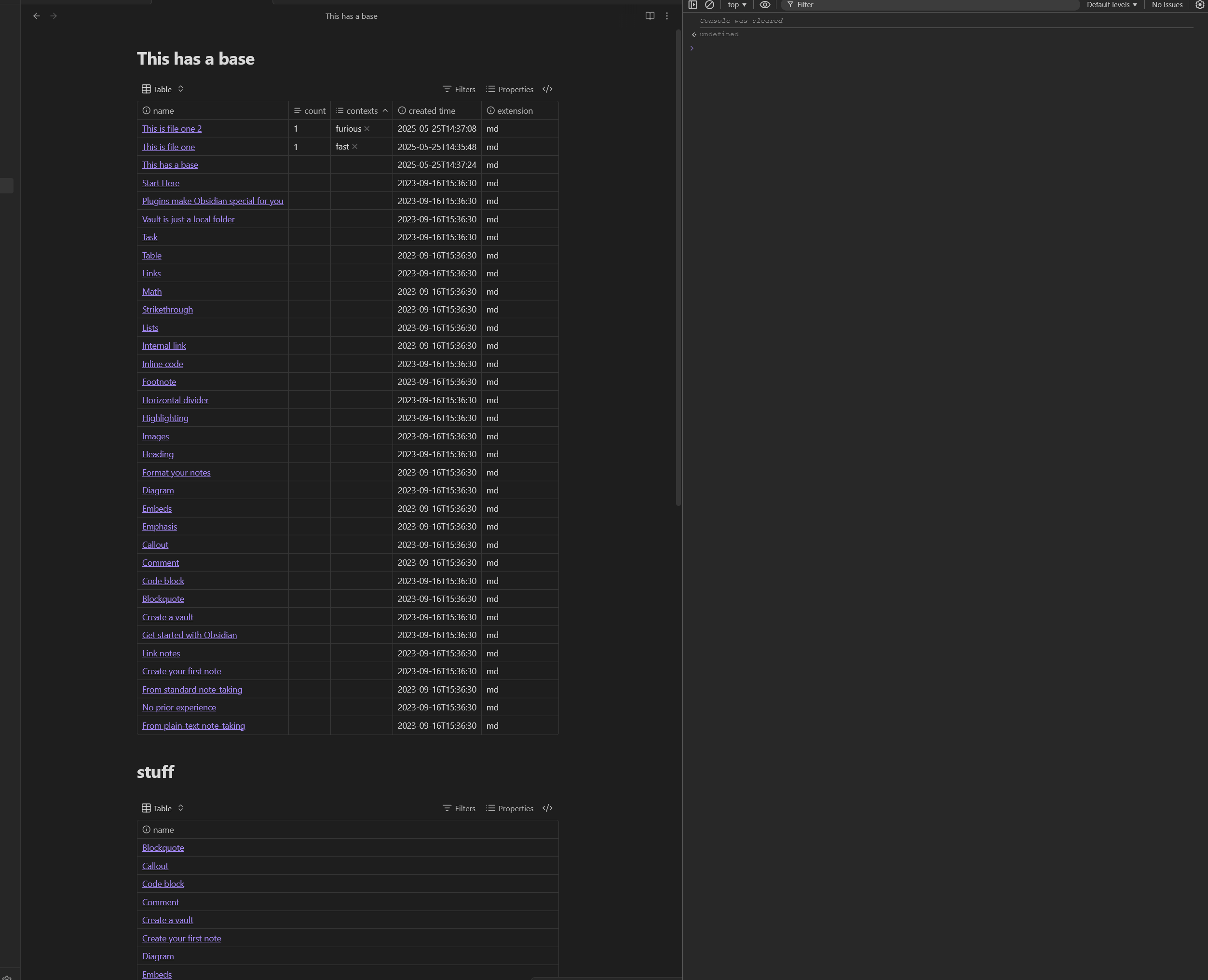Open Vault is just a local folder
This screenshot has width=1208, height=980.
[x=189, y=219]
